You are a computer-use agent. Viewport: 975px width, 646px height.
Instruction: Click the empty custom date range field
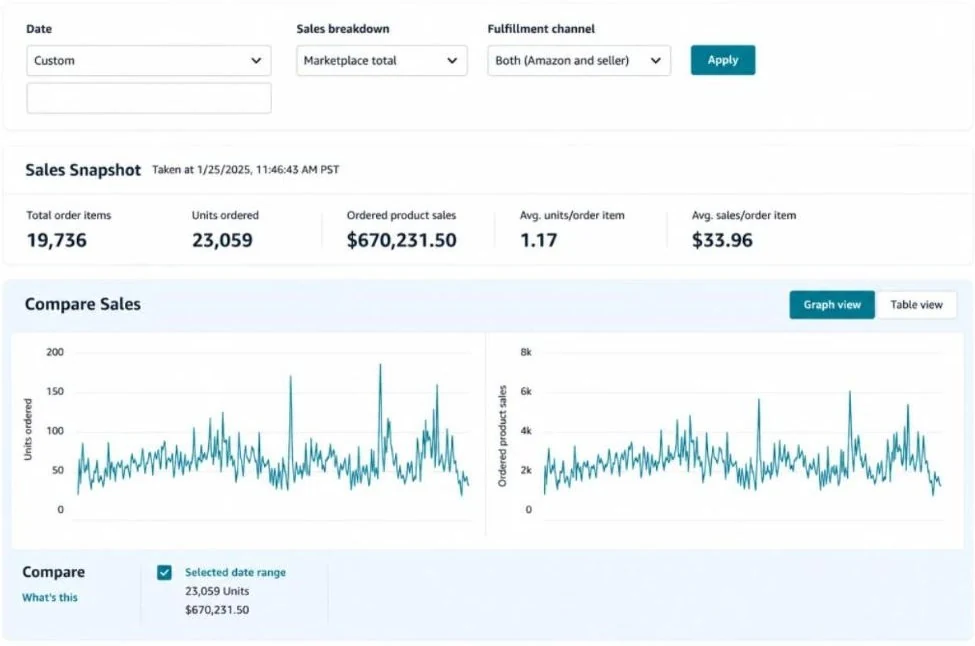tap(149, 98)
